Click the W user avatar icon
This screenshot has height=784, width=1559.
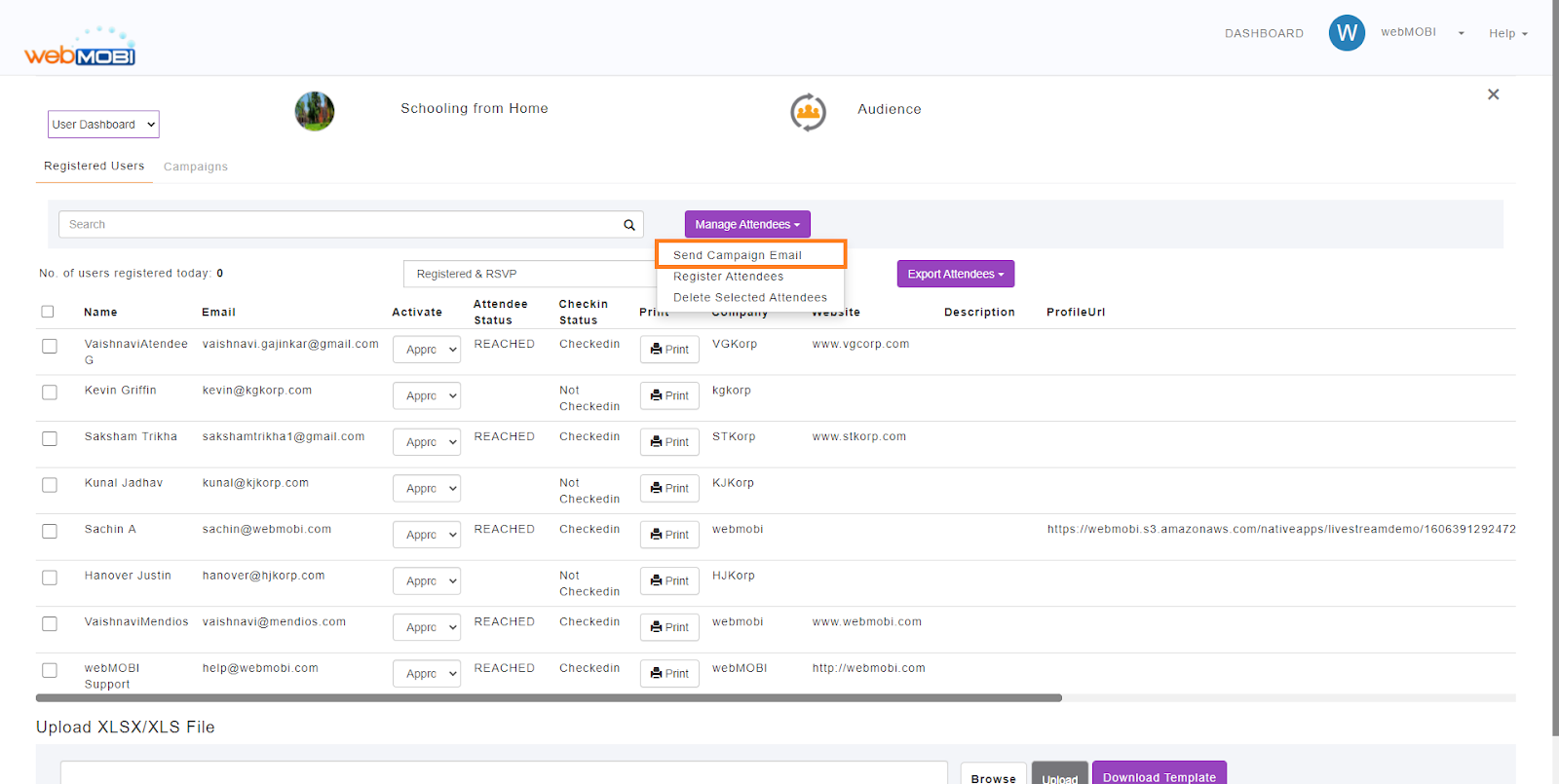1347,33
